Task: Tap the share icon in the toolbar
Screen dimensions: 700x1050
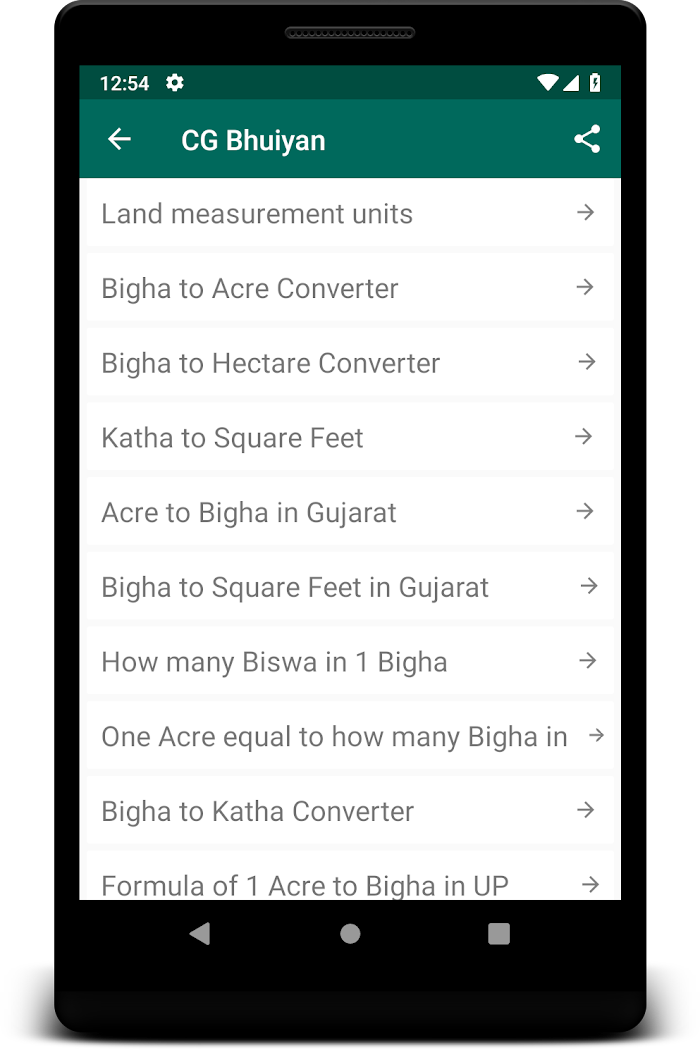Action: coord(587,139)
